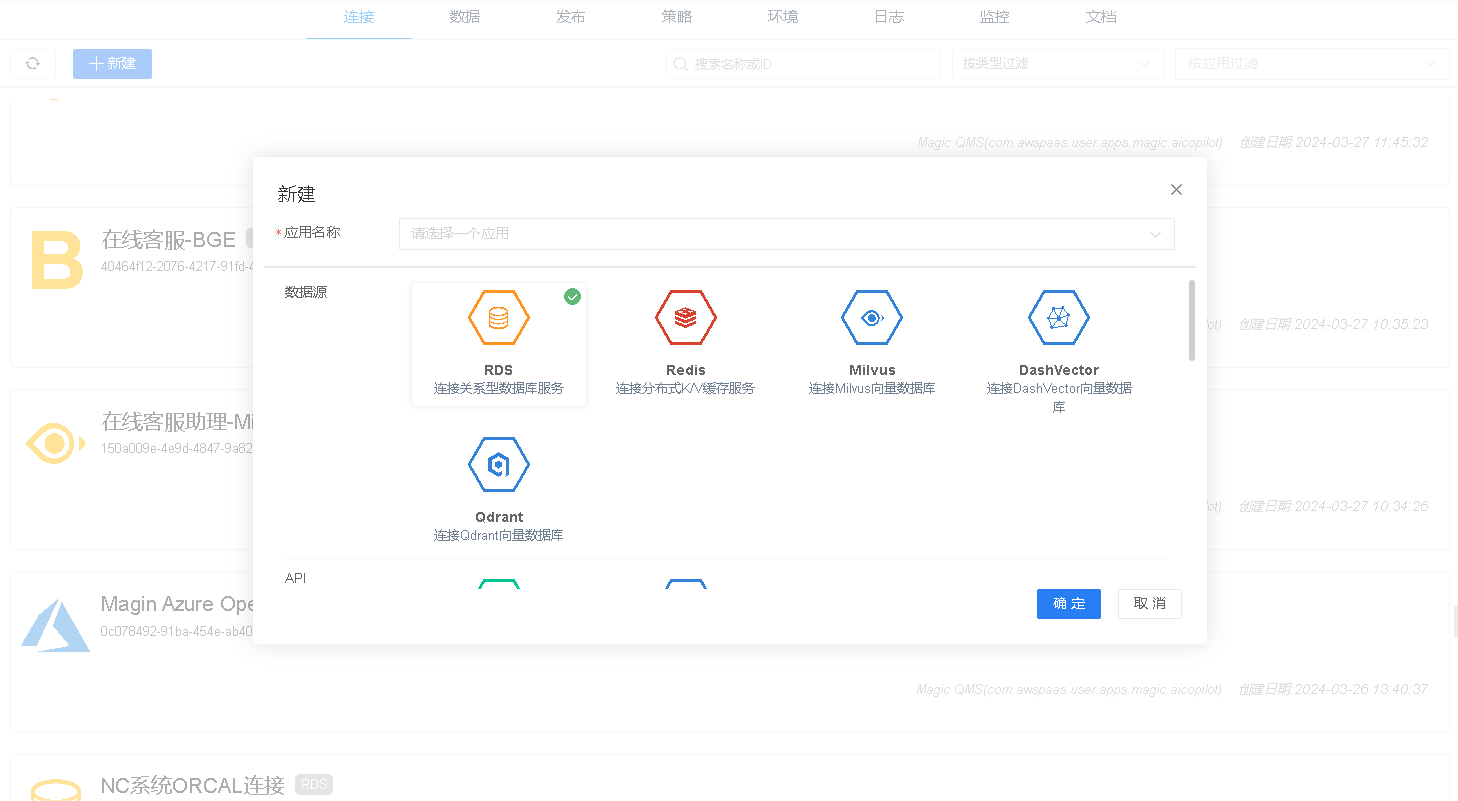Click the Magin Azure connection title
The image size is (1458, 801).
(x=178, y=604)
